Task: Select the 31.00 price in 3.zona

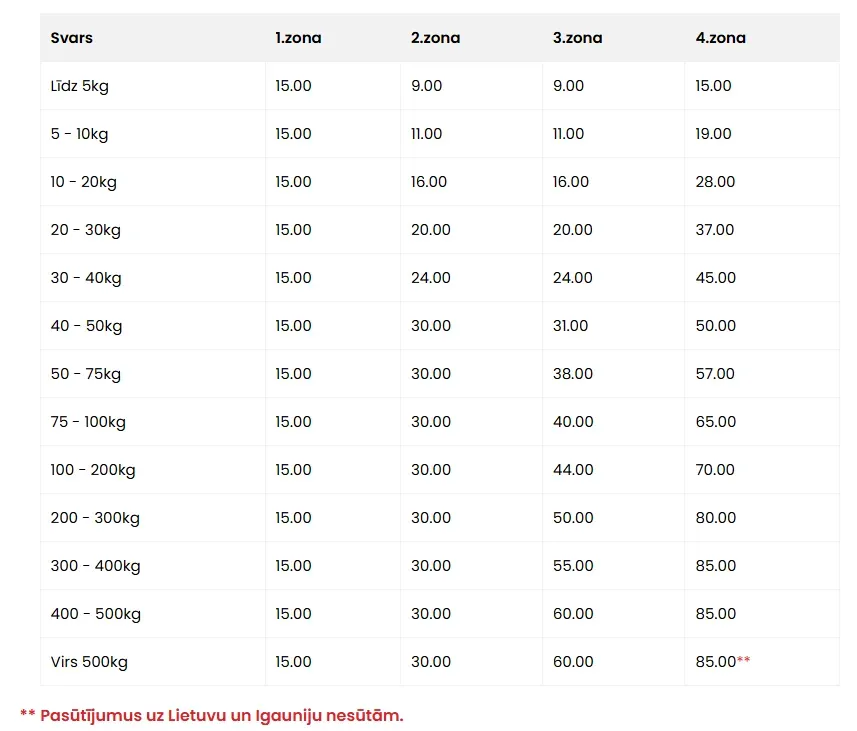Action: click(x=571, y=326)
